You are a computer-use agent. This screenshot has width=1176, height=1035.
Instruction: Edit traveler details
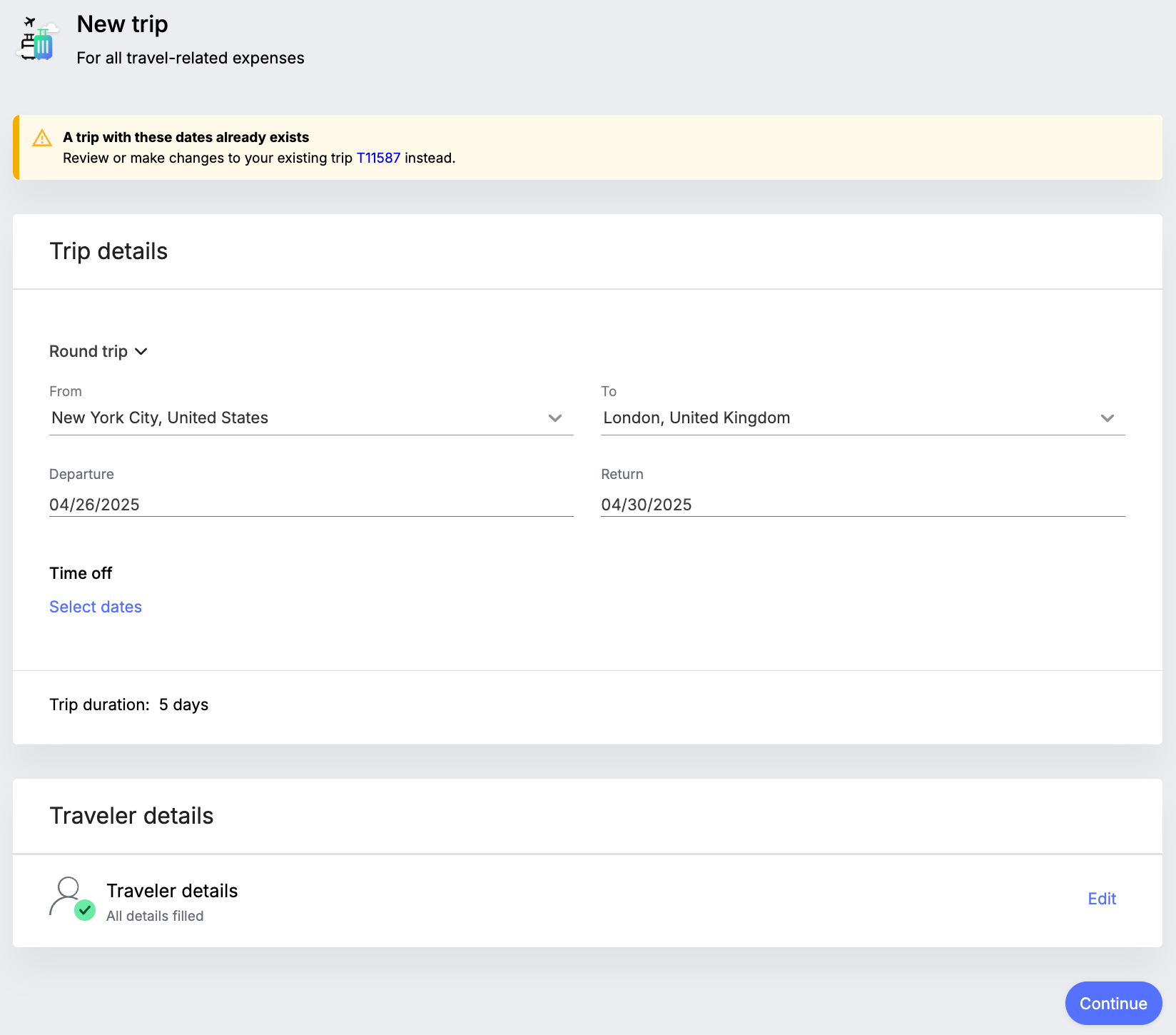coord(1102,899)
